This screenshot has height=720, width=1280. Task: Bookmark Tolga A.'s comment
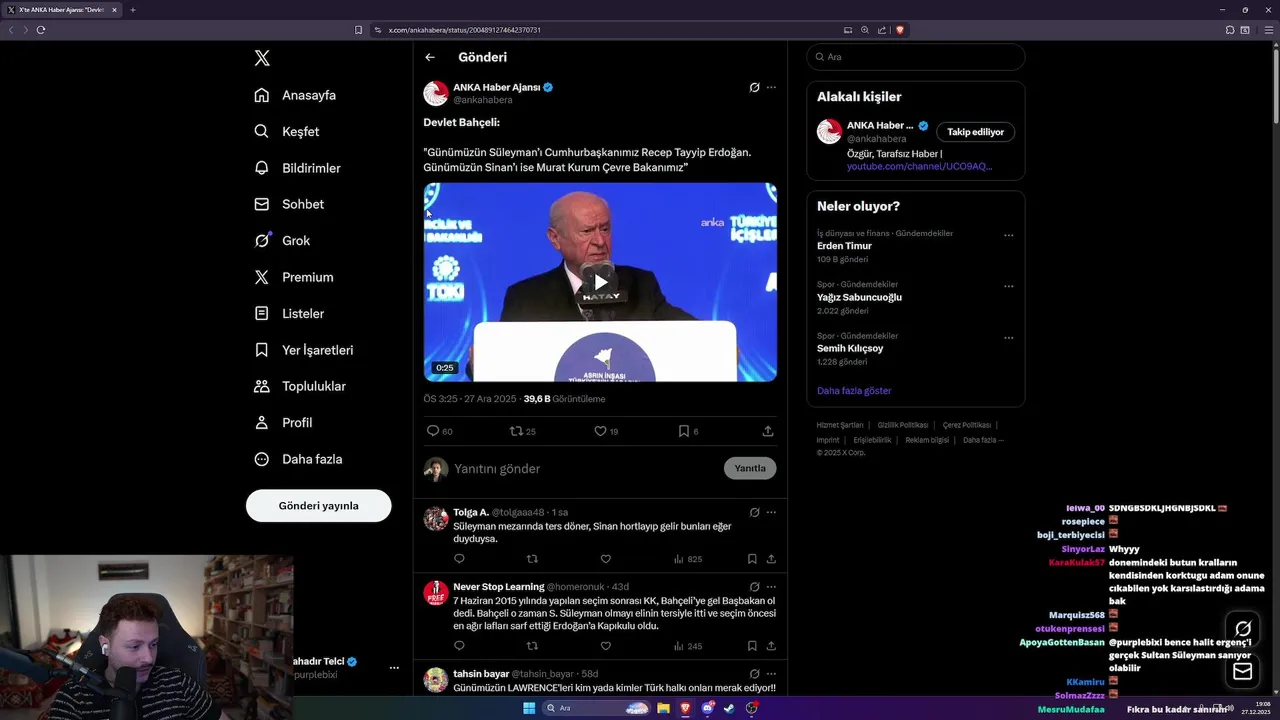752,559
